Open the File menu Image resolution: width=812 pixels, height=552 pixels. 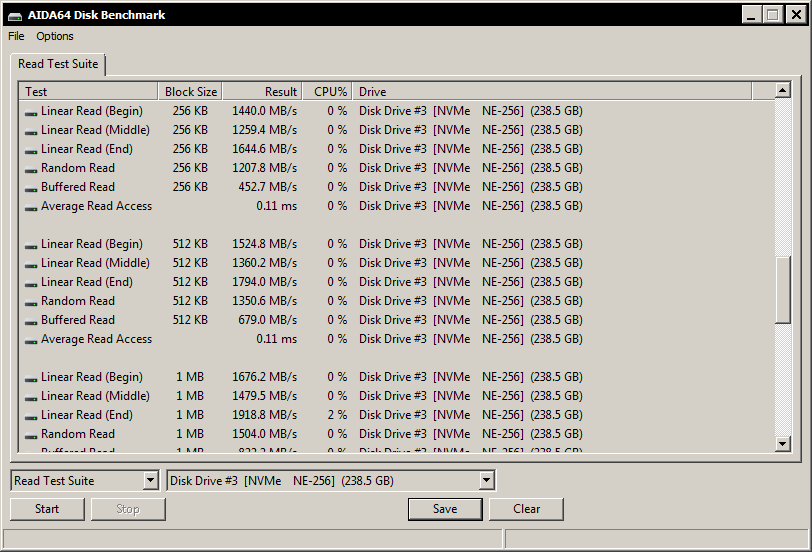click(16, 36)
